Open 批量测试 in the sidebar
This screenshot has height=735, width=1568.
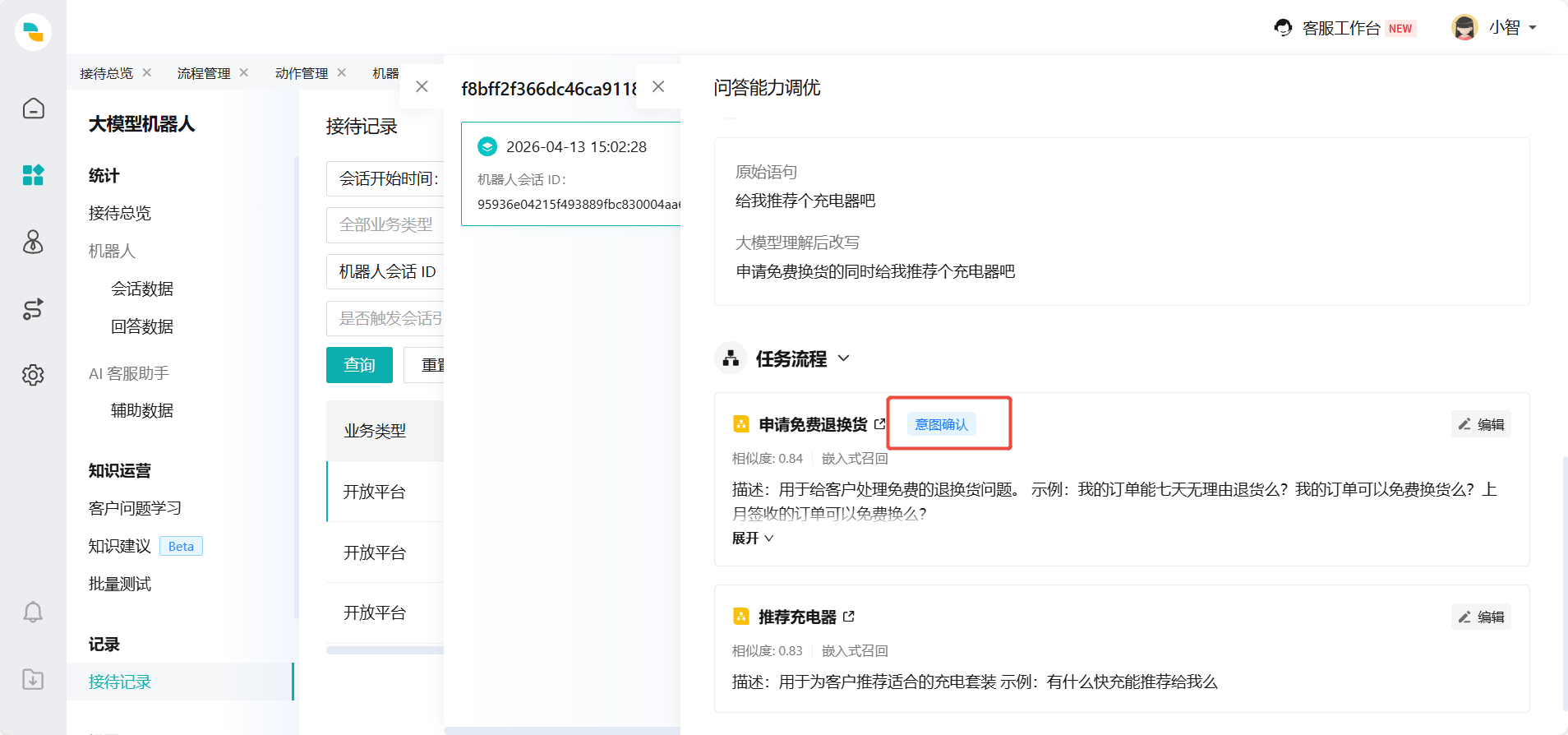(120, 584)
